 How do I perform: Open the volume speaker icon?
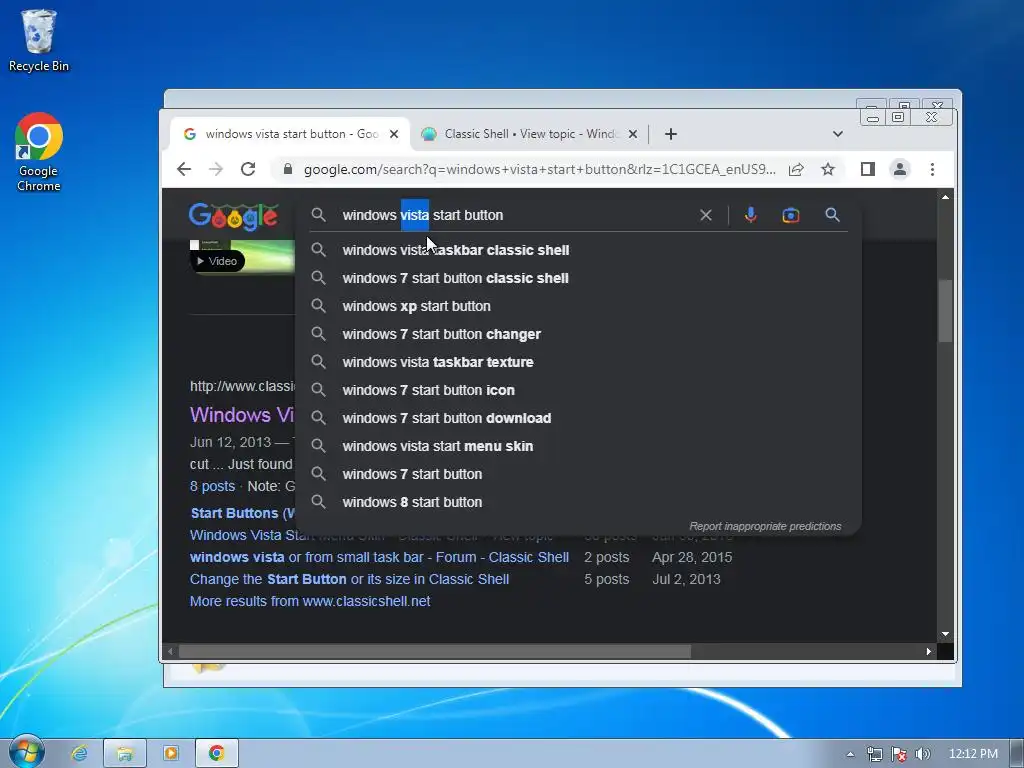click(923, 754)
